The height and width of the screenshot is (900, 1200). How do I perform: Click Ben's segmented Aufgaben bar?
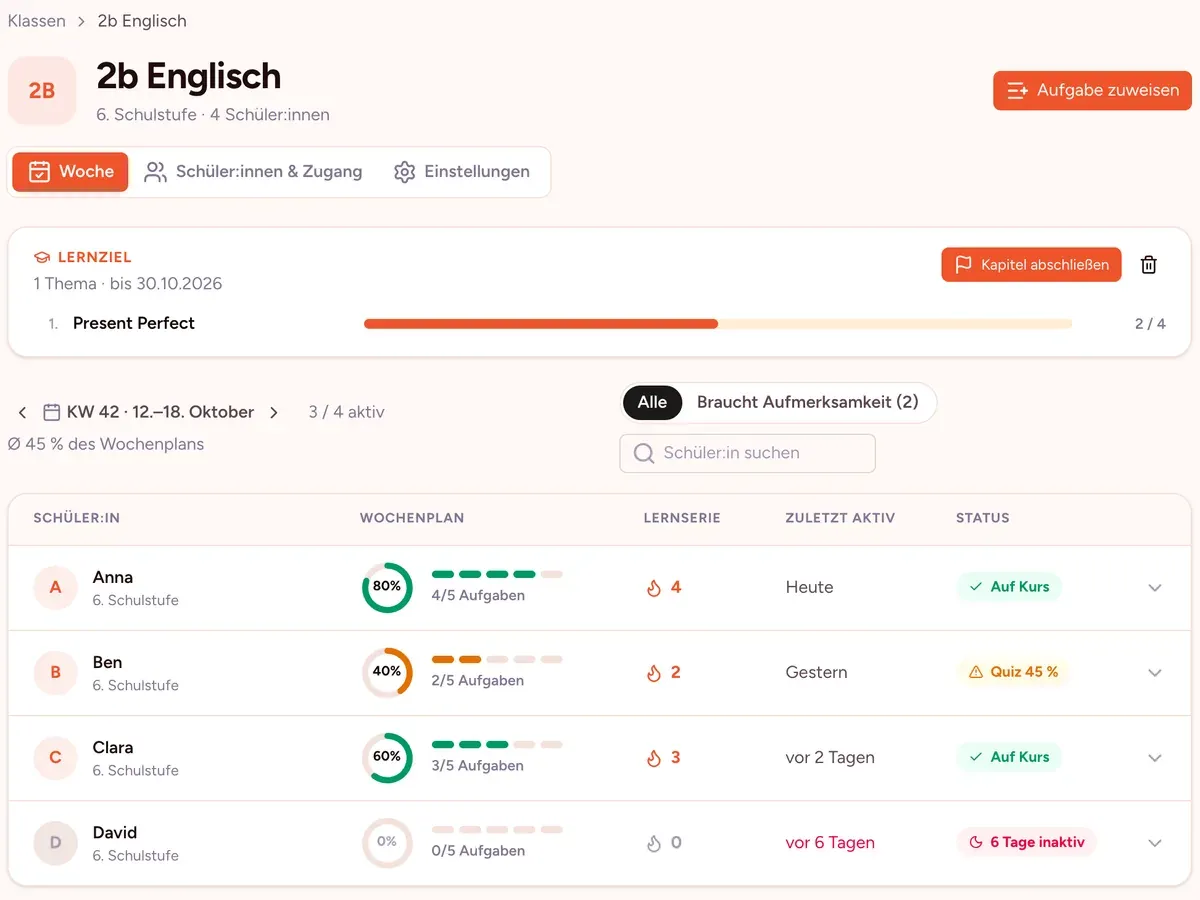497,659
